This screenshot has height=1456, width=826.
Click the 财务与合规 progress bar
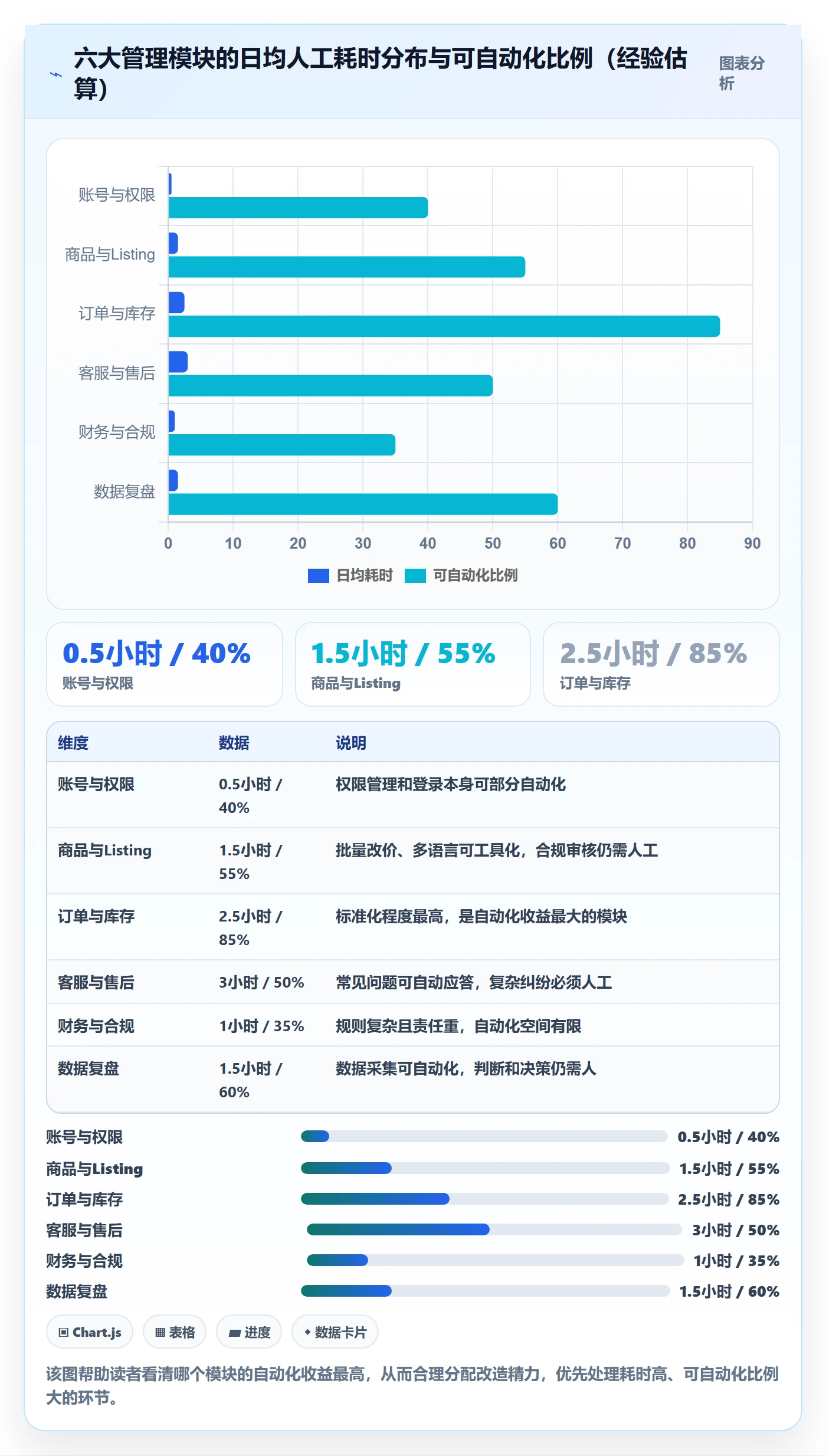pos(495,1260)
